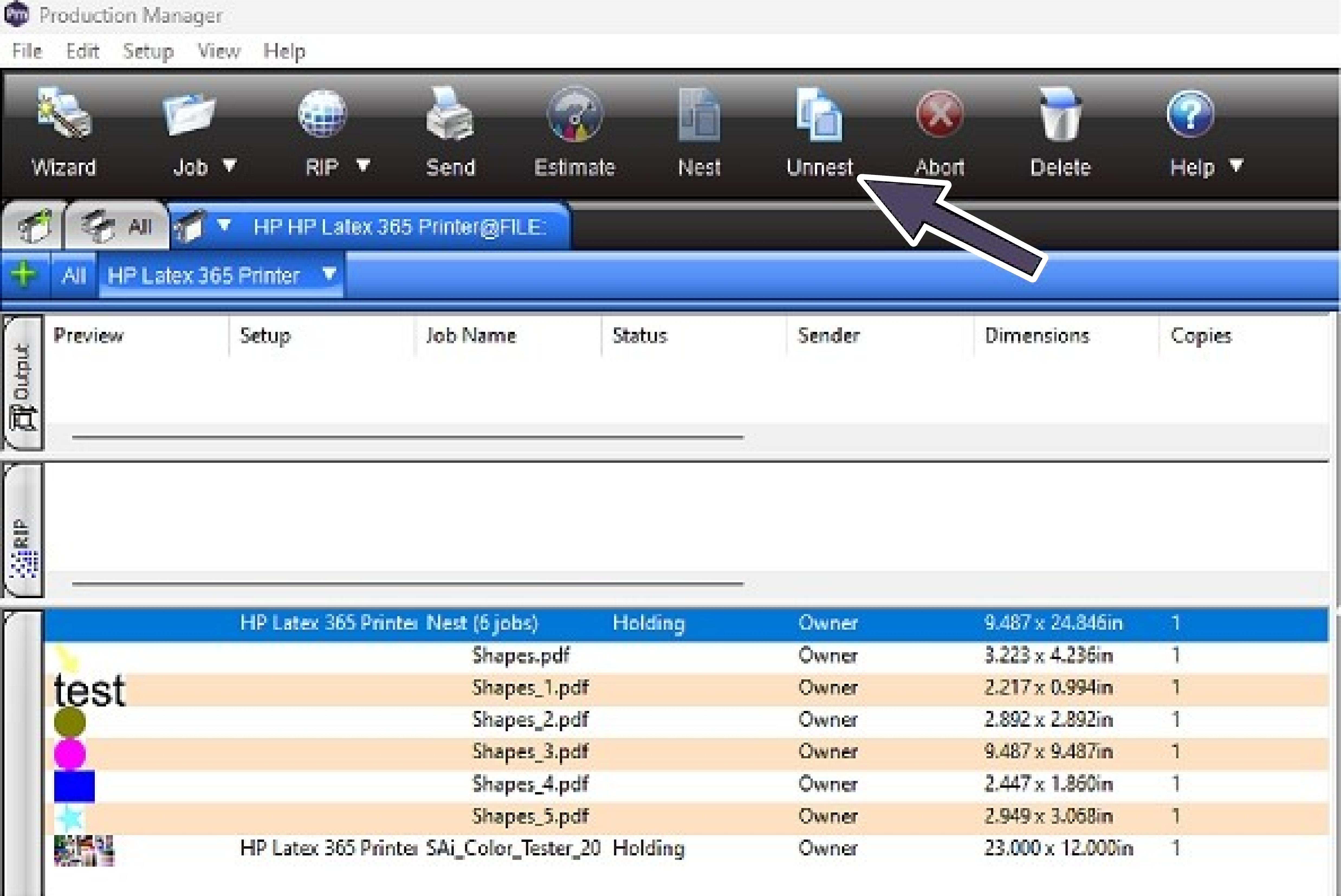
Task: Click the blue square preview of Shapes_4.pdf
Action: point(74,786)
